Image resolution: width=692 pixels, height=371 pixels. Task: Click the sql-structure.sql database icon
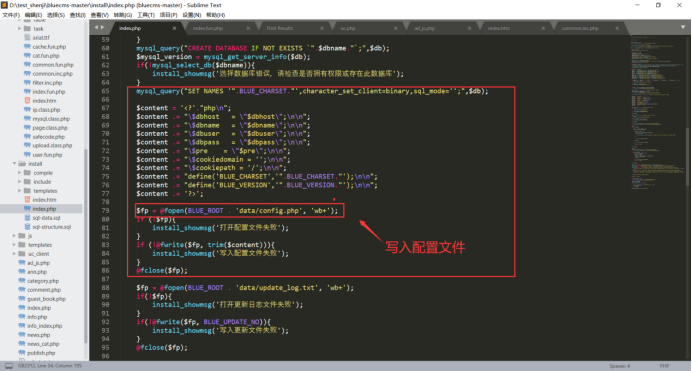pyautogui.click(x=27, y=227)
